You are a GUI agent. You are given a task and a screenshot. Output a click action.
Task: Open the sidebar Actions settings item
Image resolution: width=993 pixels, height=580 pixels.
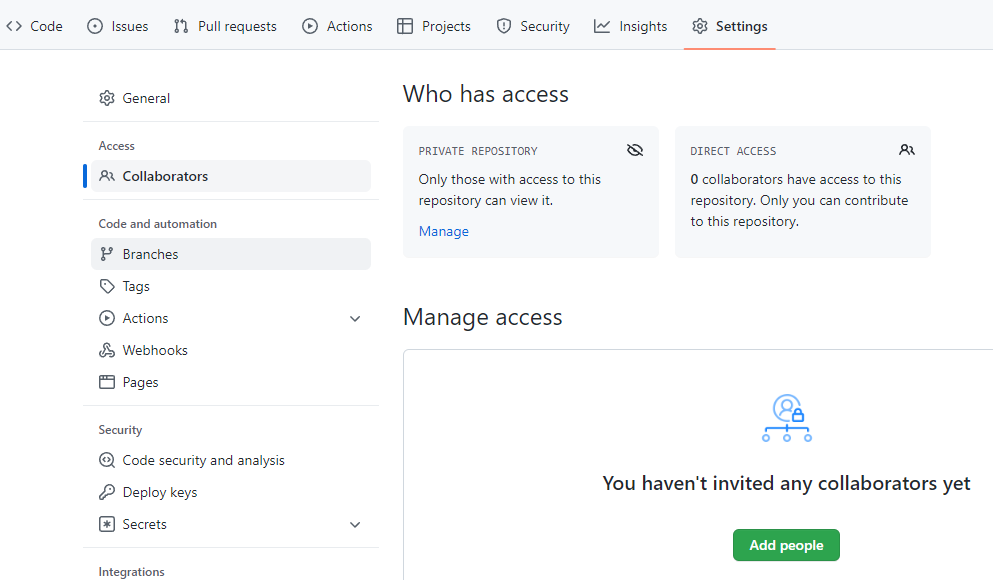(231, 318)
